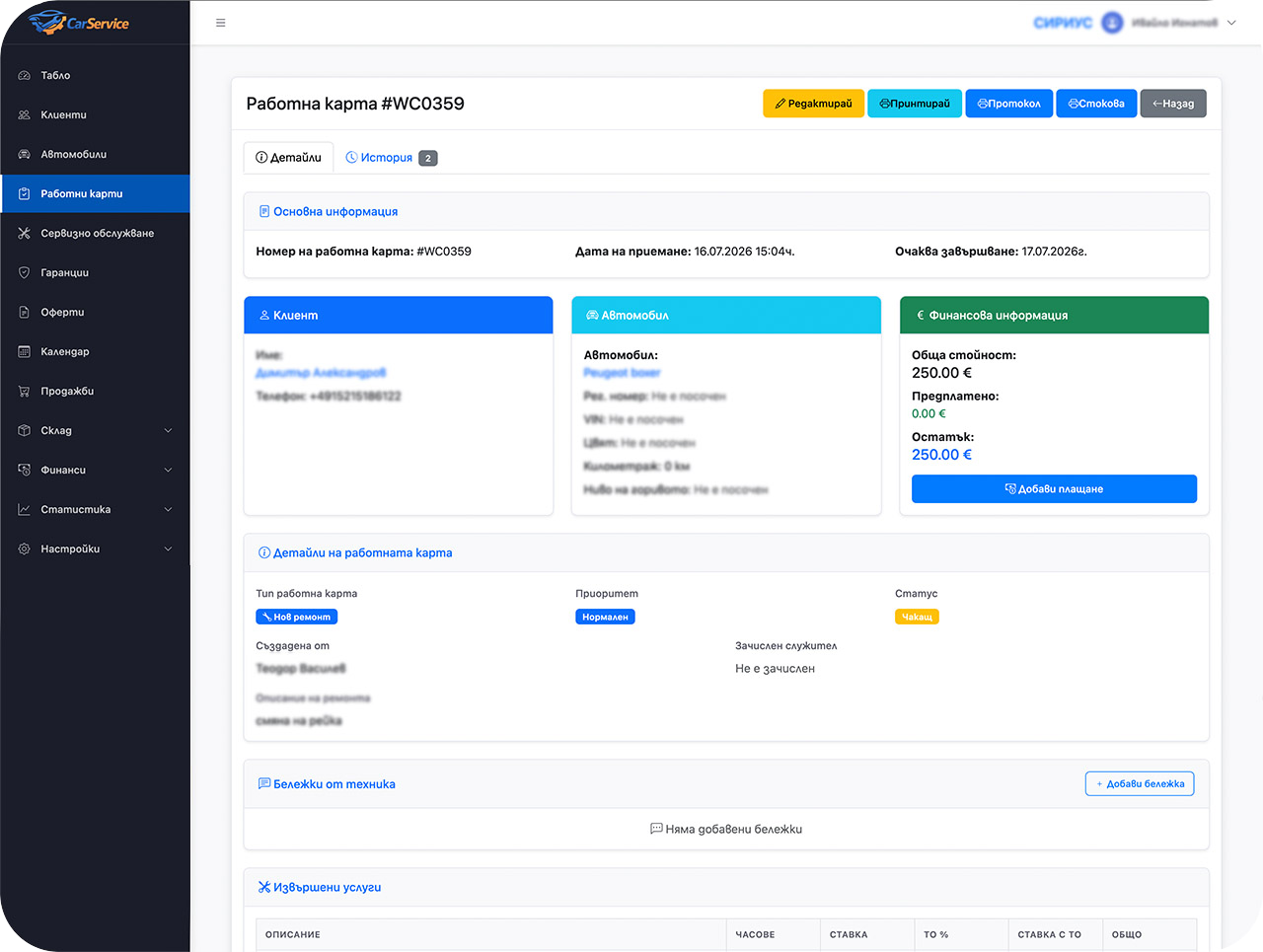Click the Настройки gear icon
Viewport: 1263px width, 952px height.
click(25, 549)
